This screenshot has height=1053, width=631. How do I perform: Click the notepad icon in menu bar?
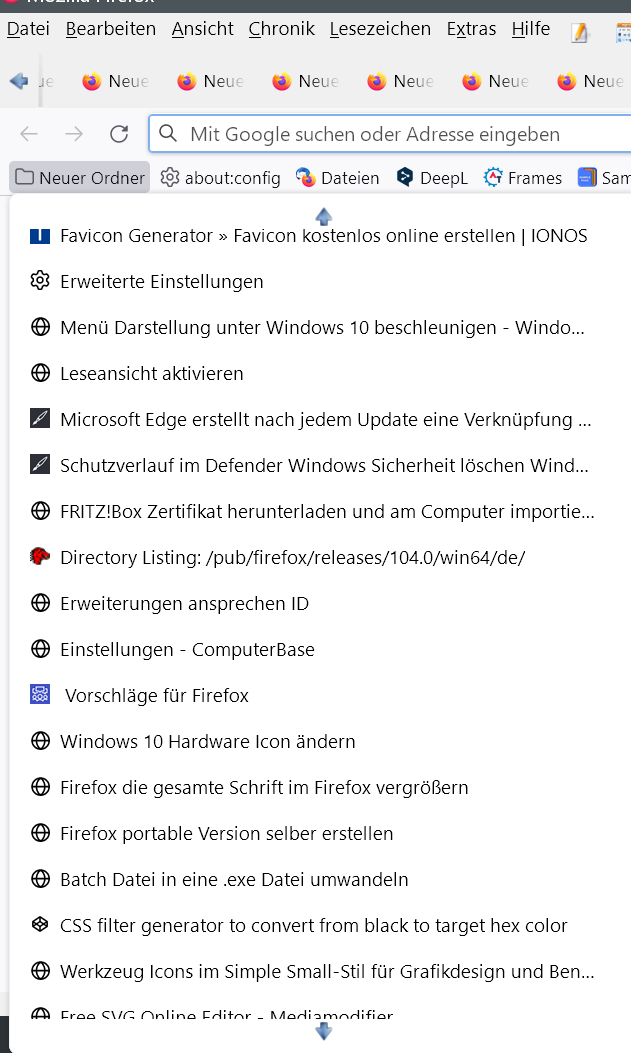580,33
